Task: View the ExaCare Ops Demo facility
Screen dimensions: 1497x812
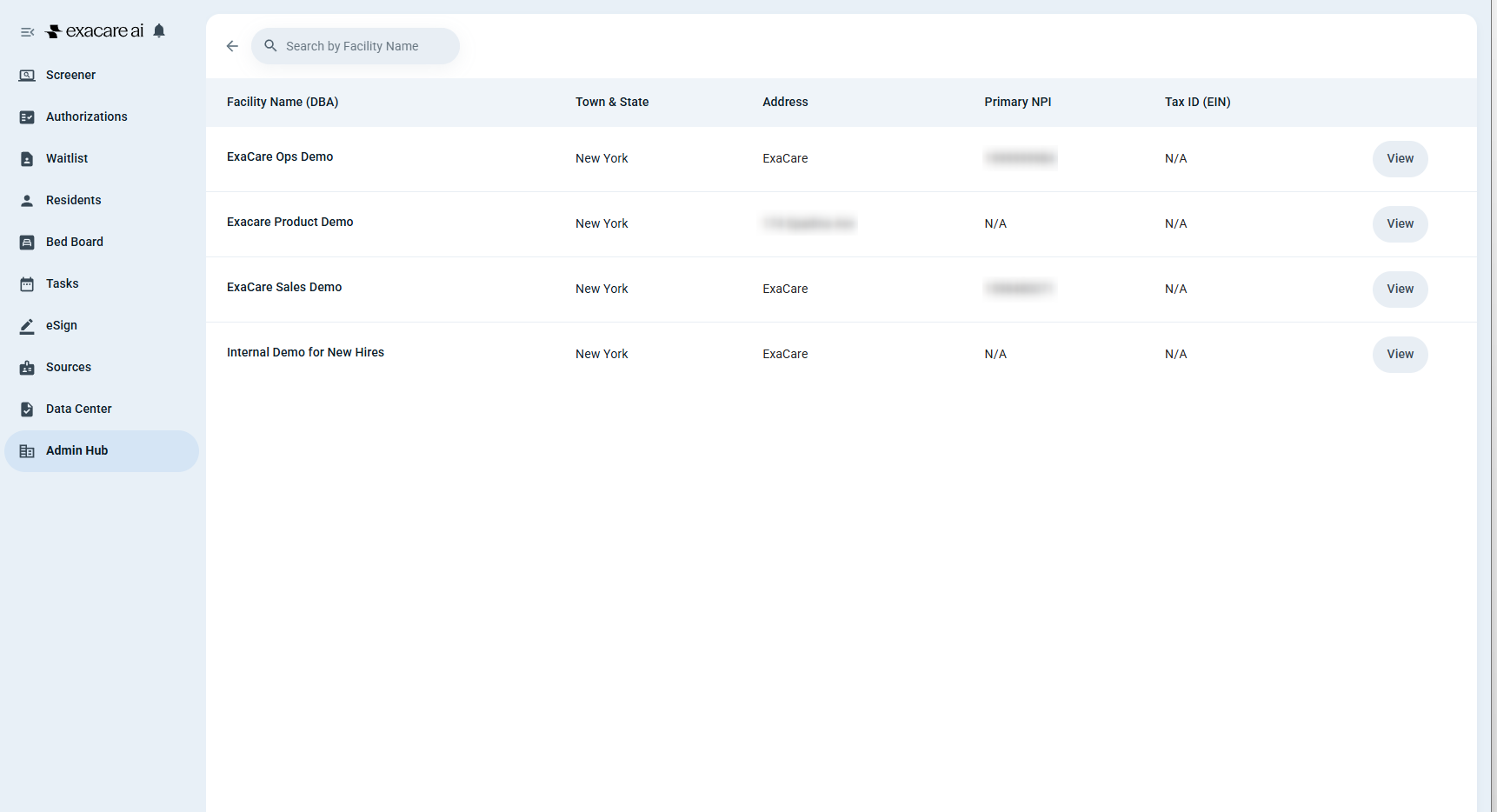Action: point(1400,159)
